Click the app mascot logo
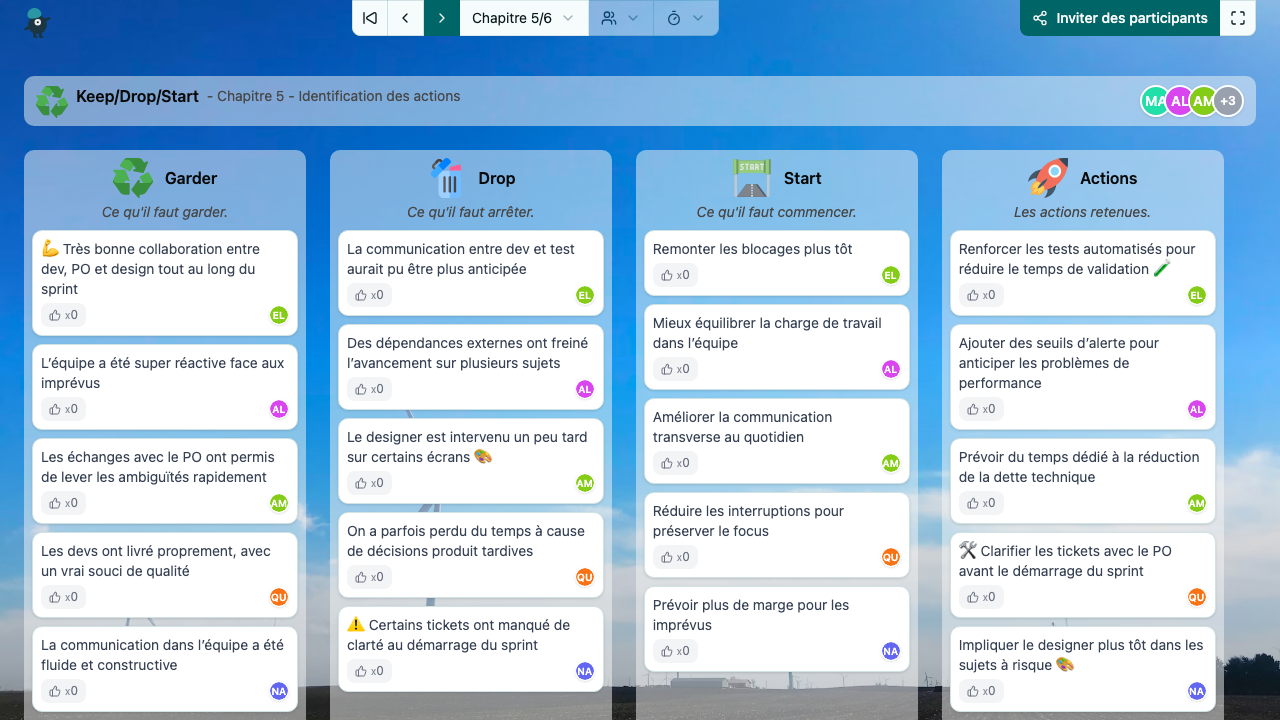Viewport: 1280px width, 720px height. (x=38, y=22)
